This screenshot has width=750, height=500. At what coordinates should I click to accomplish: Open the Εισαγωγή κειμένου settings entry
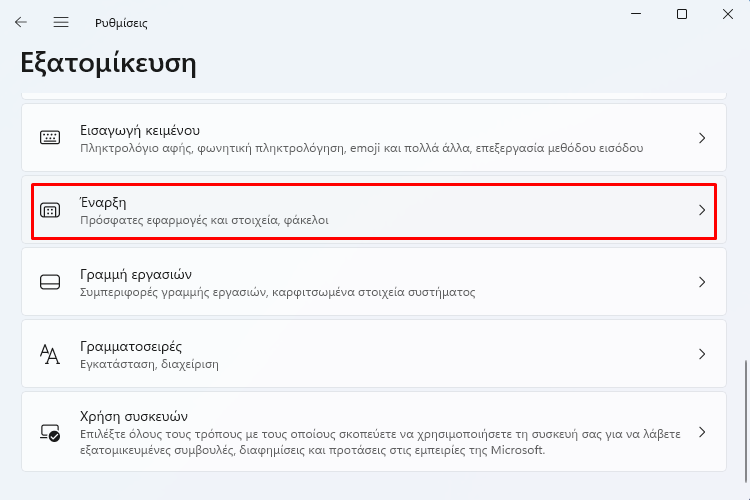374,138
